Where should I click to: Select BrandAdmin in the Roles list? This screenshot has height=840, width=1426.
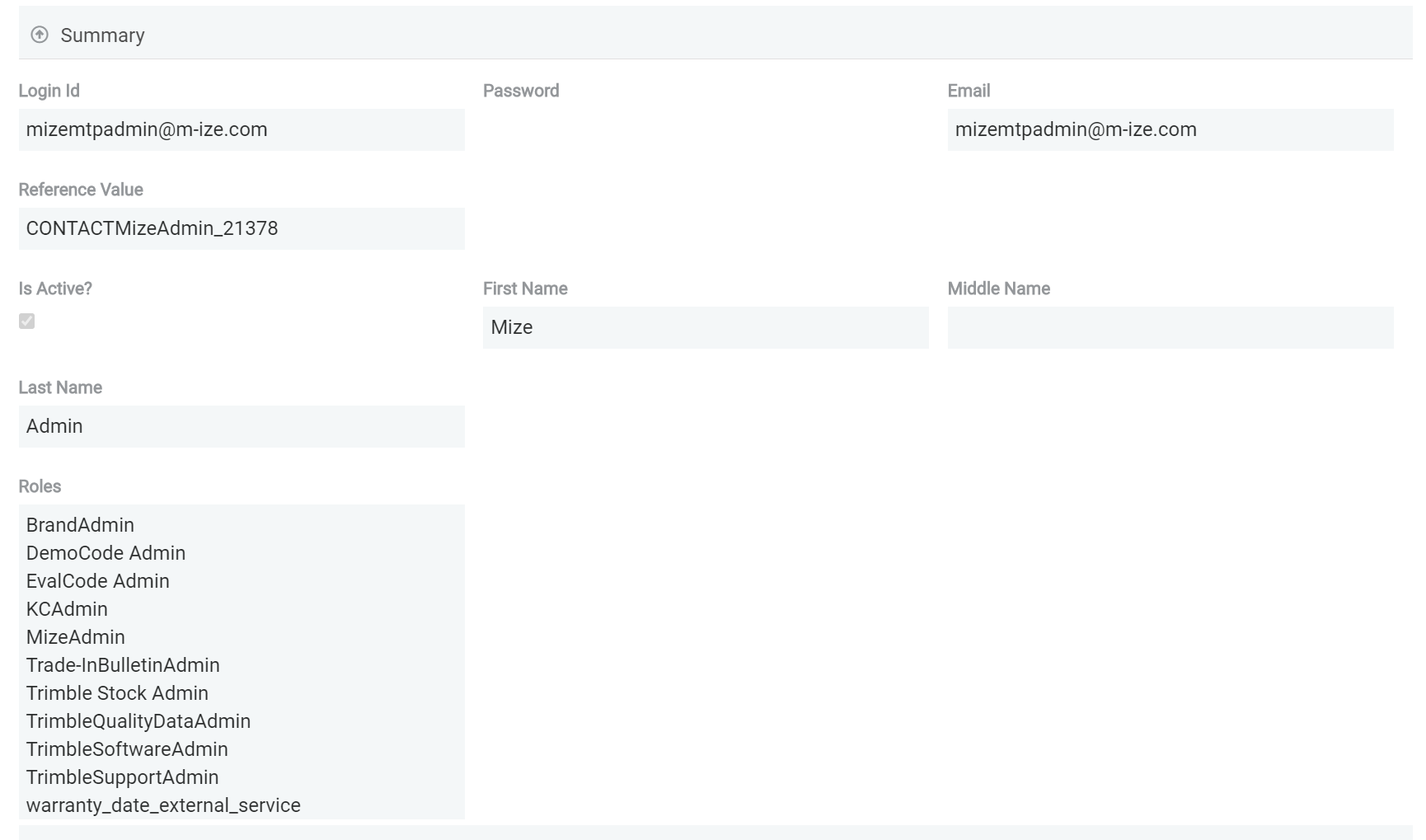80,525
